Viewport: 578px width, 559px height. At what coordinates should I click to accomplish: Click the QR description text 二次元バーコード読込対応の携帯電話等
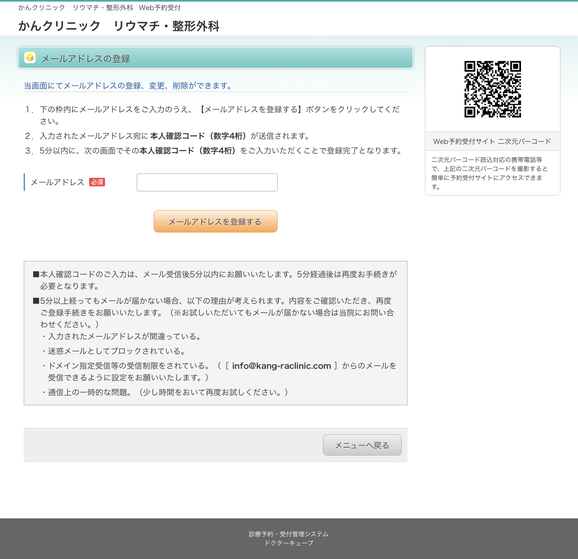tap(490, 173)
